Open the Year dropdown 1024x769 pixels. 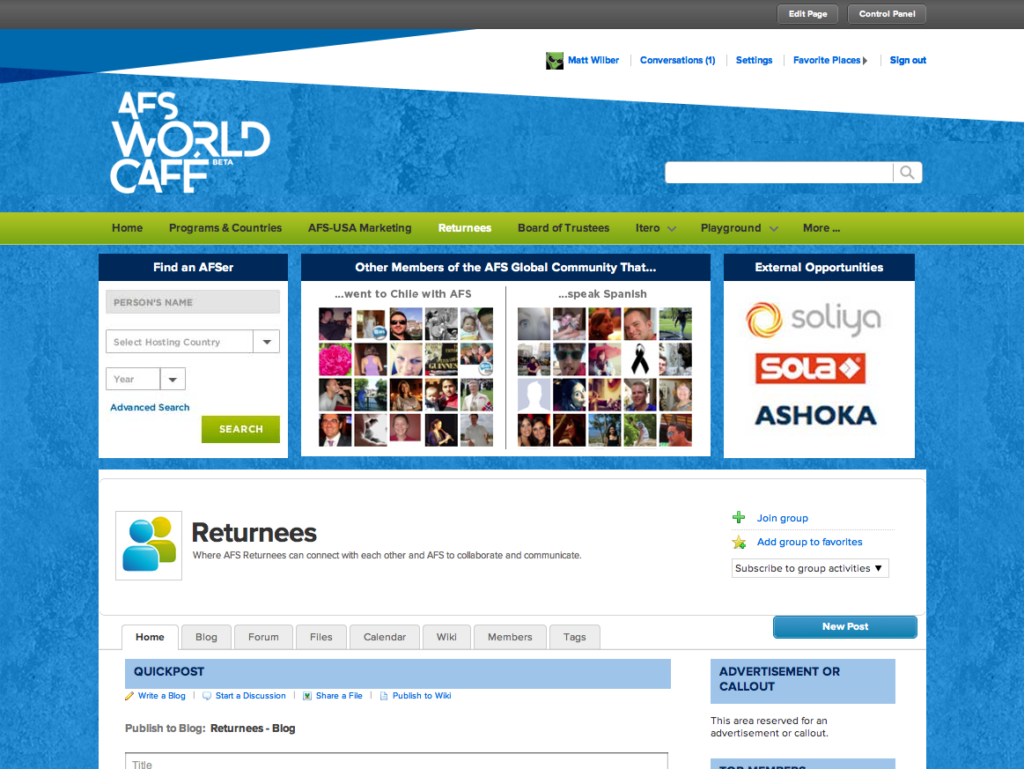tap(172, 379)
